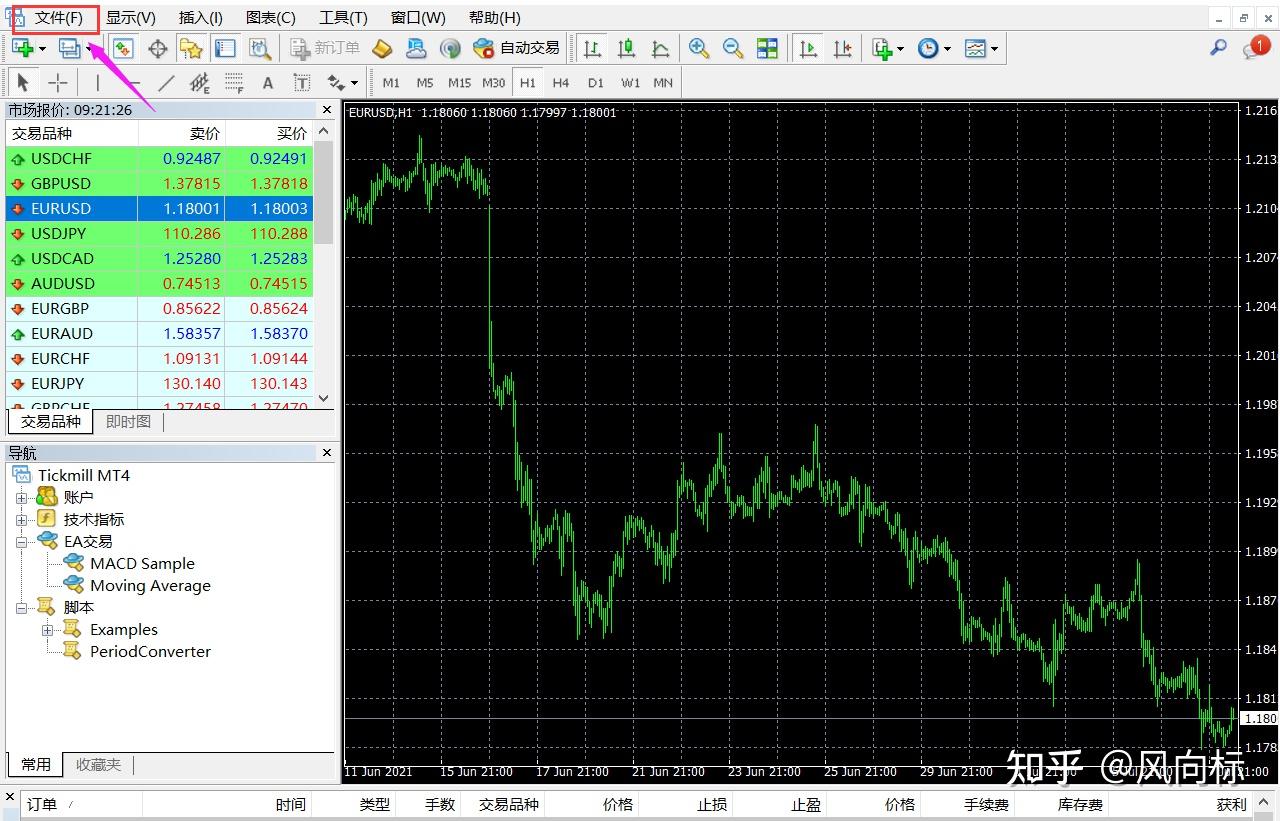Click the Market Watch vertical scrollbar thumb

(324, 193)
